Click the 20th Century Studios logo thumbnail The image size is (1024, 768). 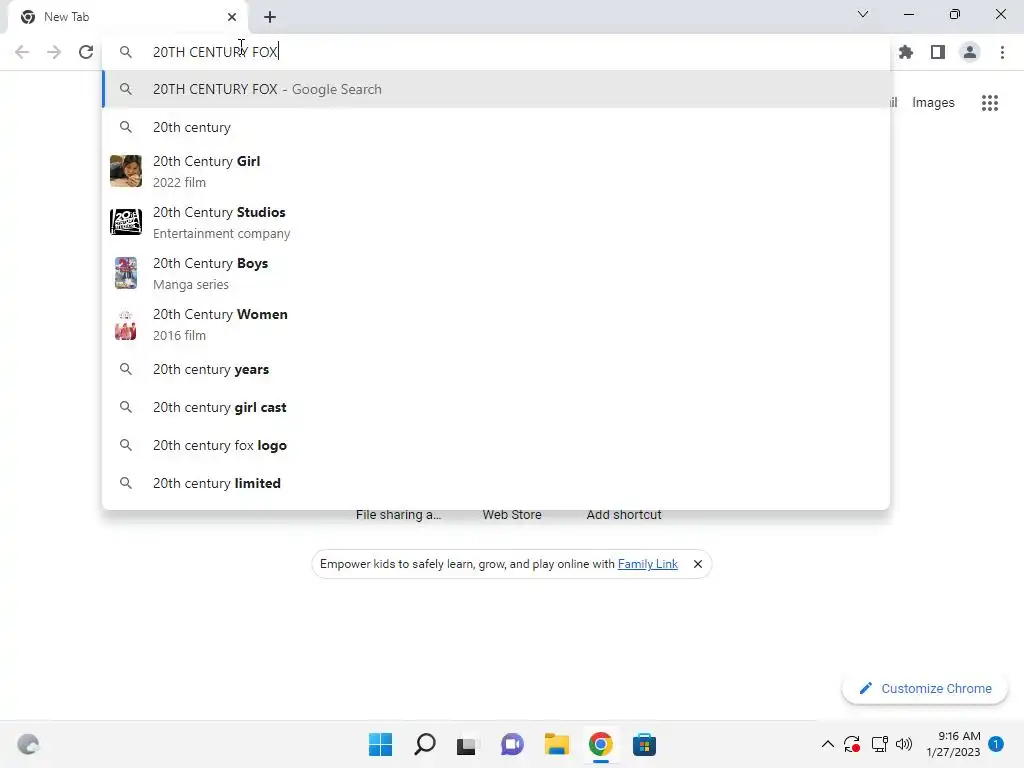[x=125, y=222]
